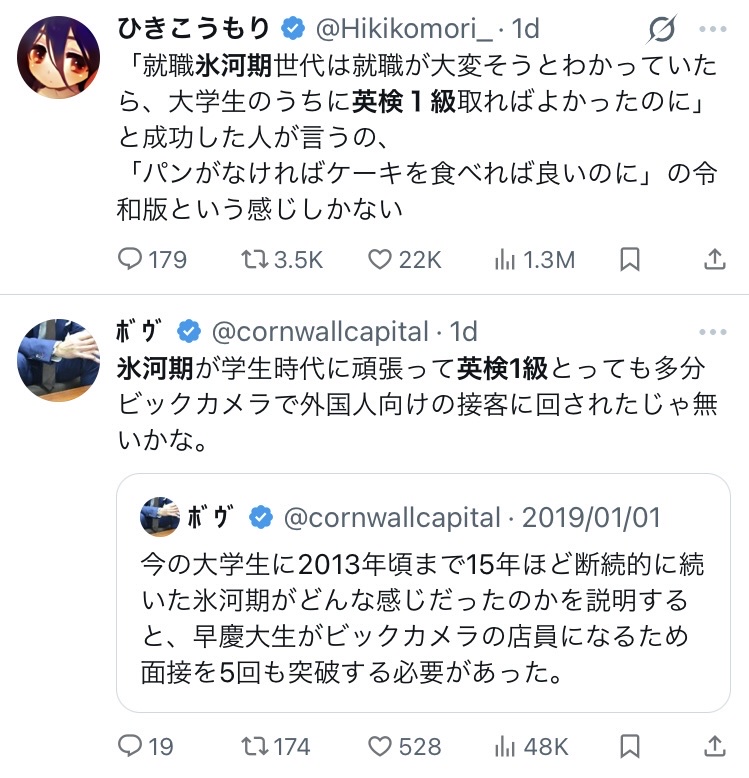The height and width of the screenshot is (778, 749).
Task: Open ボヴ's profile picture
Action: point(59,359)
